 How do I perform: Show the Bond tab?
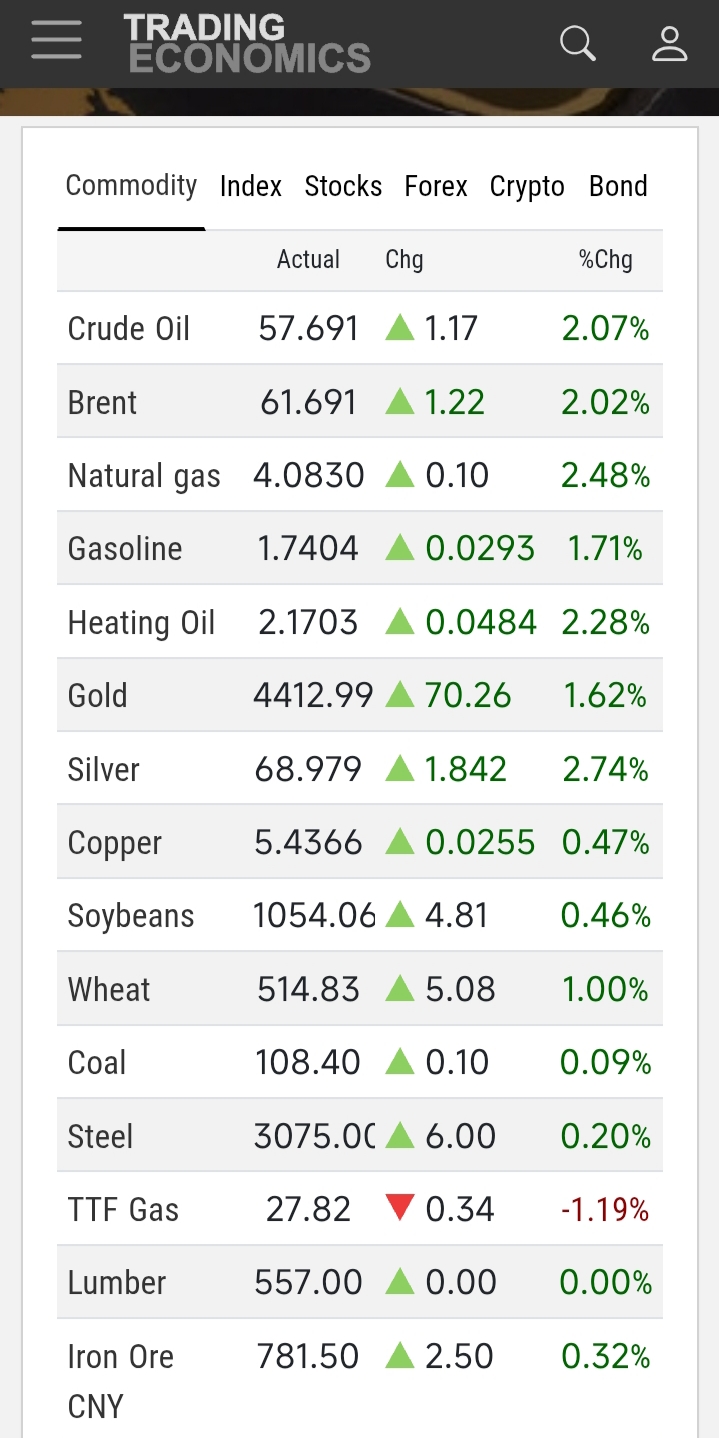point(618,187)
